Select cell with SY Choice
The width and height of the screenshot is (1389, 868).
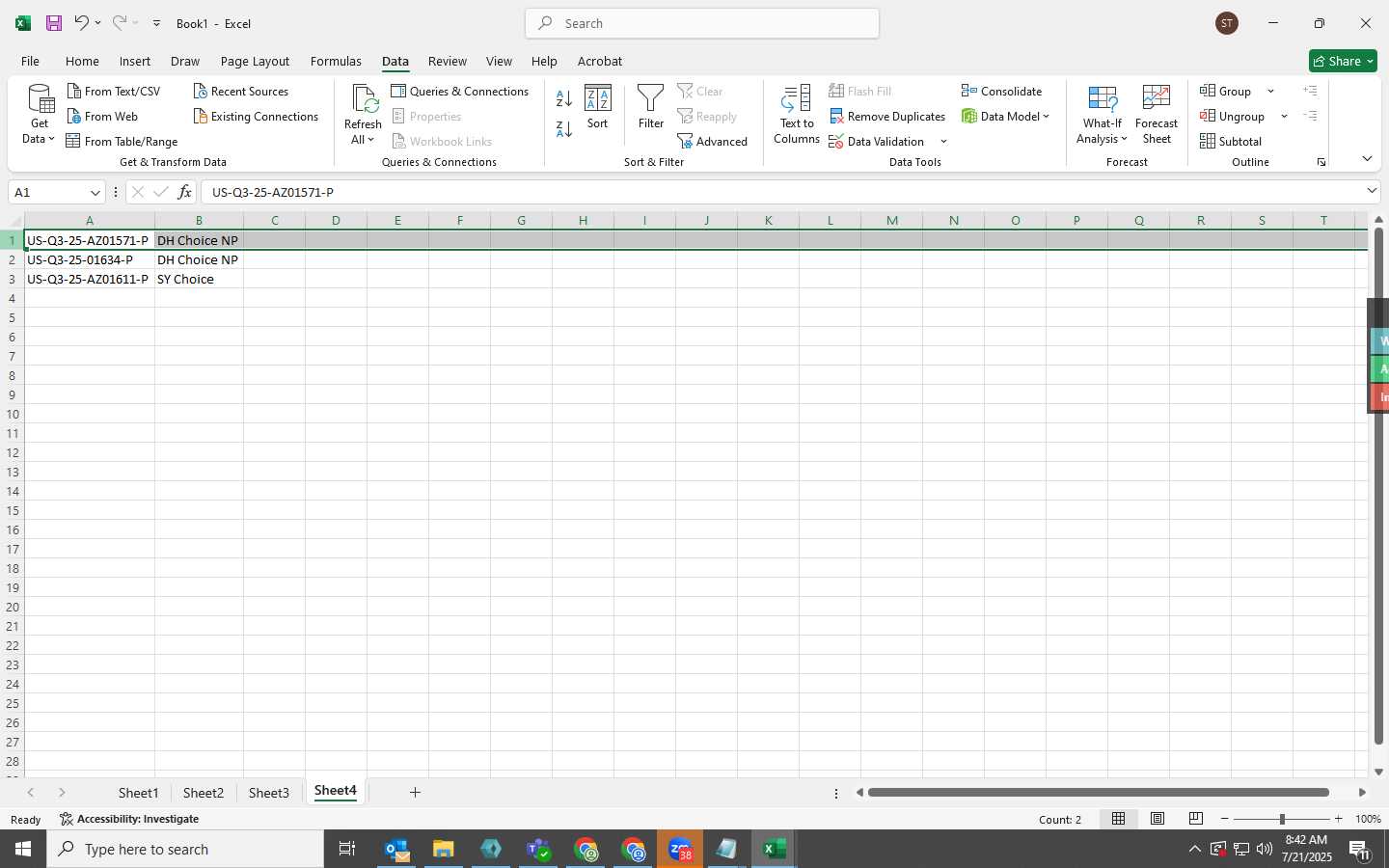(199, 279)
